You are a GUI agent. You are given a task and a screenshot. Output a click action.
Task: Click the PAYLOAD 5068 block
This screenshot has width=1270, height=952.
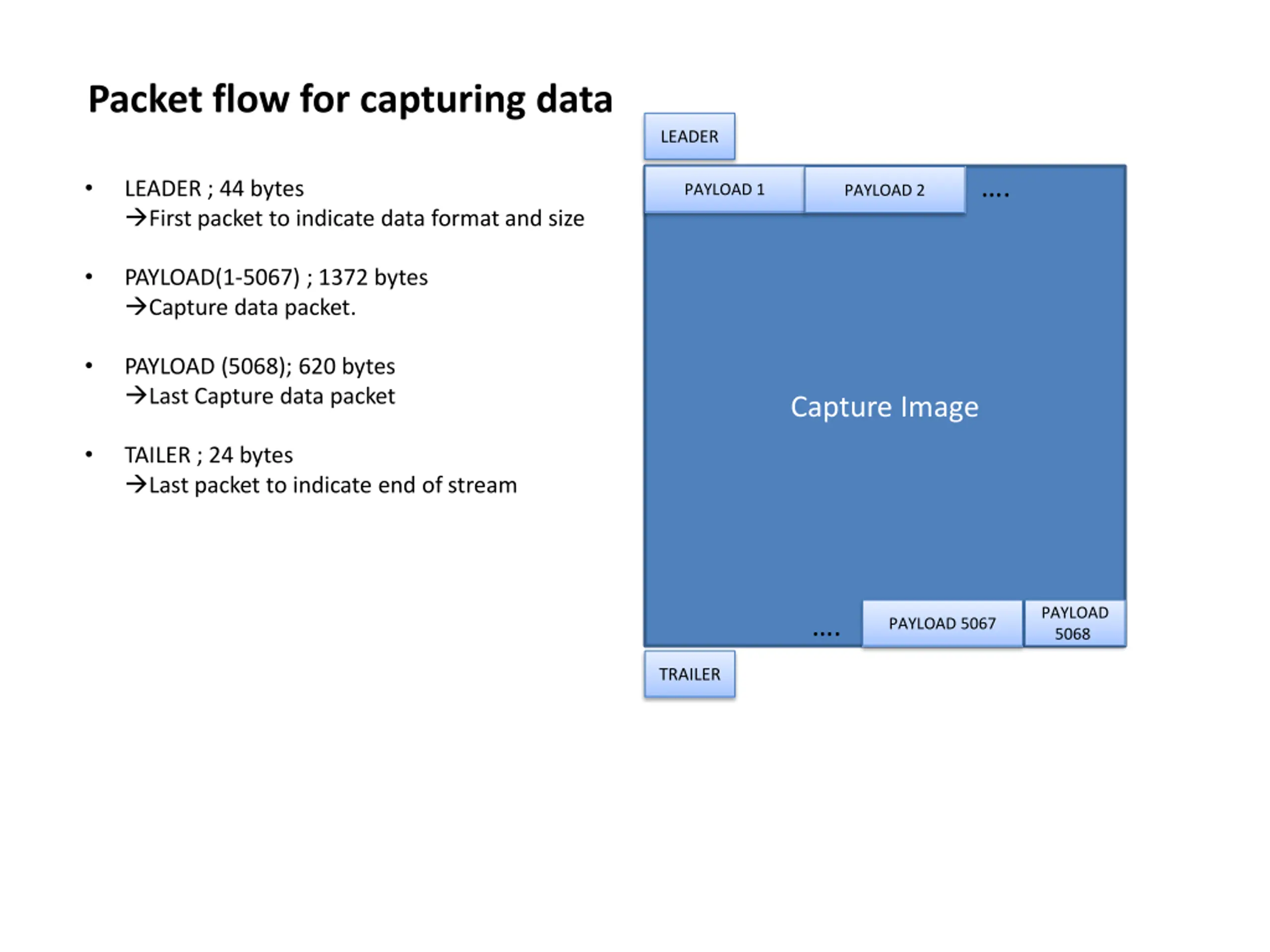point(1075,623)
